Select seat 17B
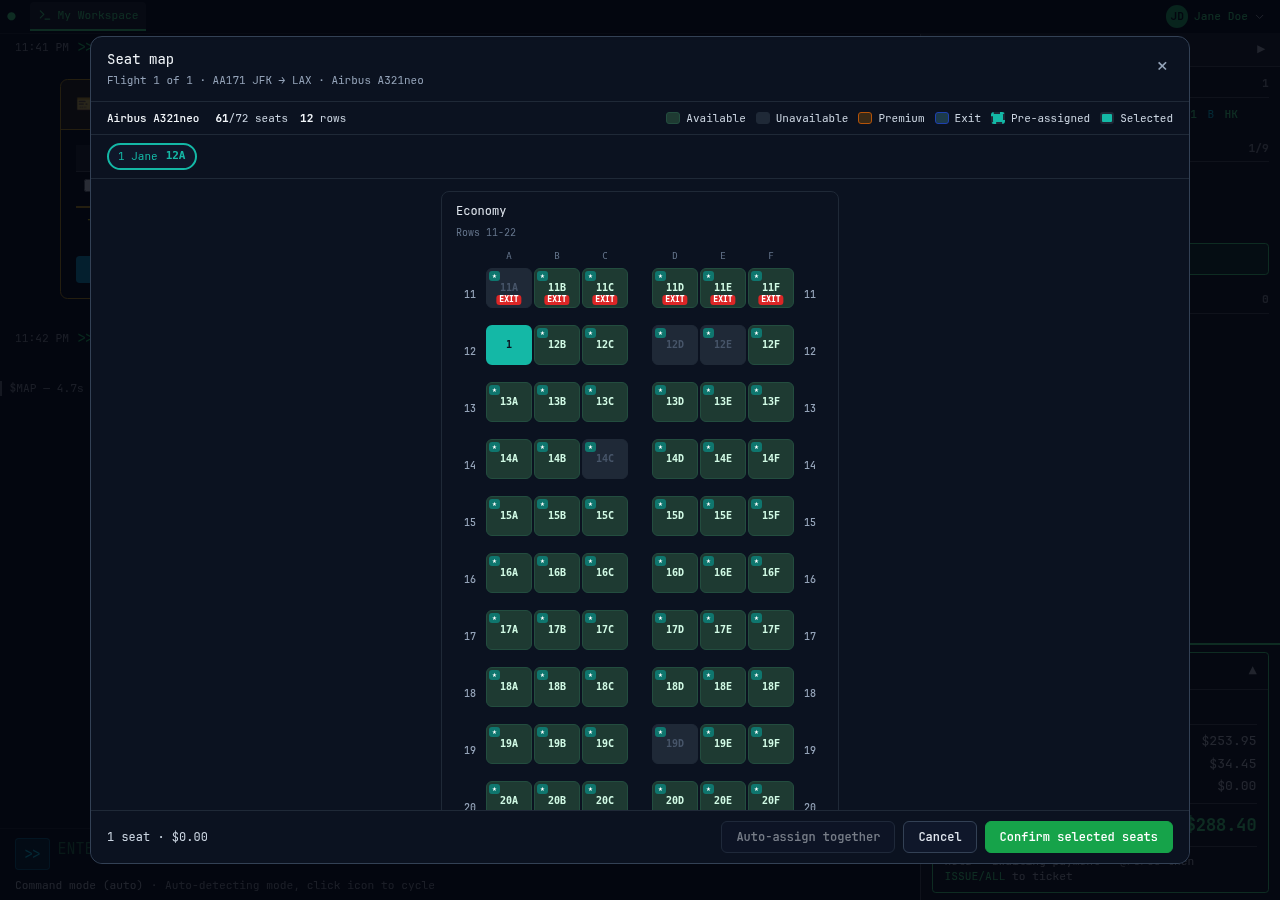This screenshot has width=1280, height=900. [x=557, y=630]
